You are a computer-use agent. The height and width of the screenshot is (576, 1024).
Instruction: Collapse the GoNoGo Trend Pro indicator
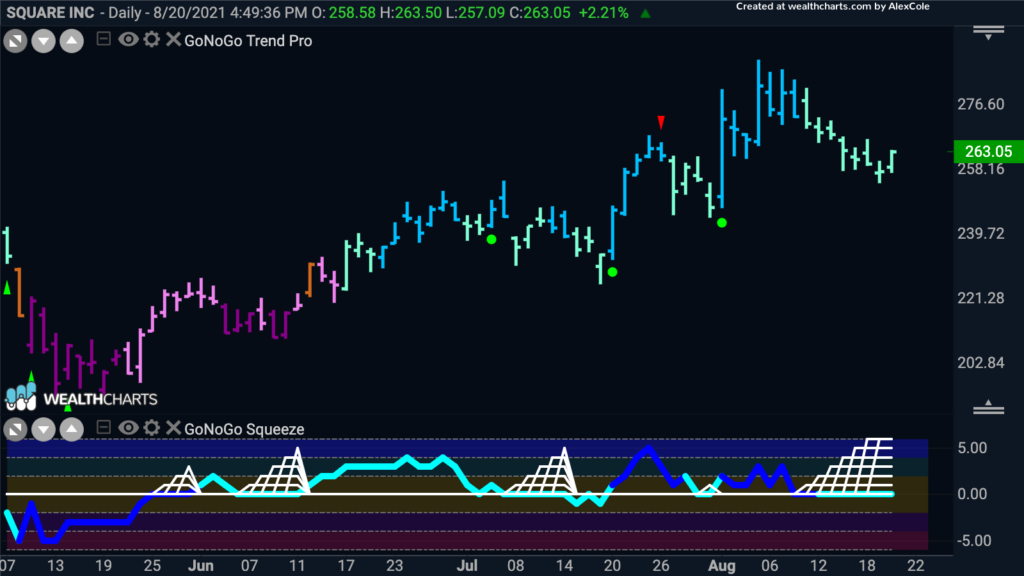click(x=103, y=39)
